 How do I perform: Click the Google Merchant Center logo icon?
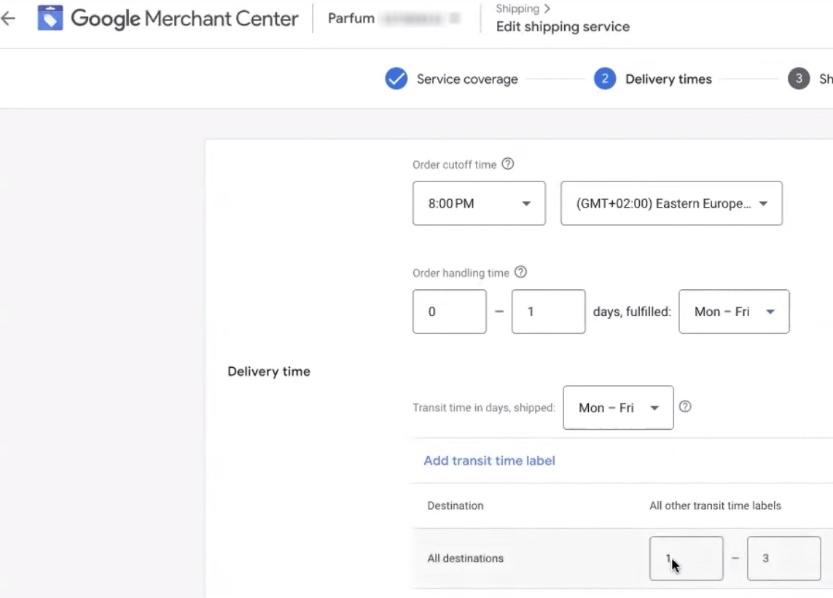tap(50, 18)
